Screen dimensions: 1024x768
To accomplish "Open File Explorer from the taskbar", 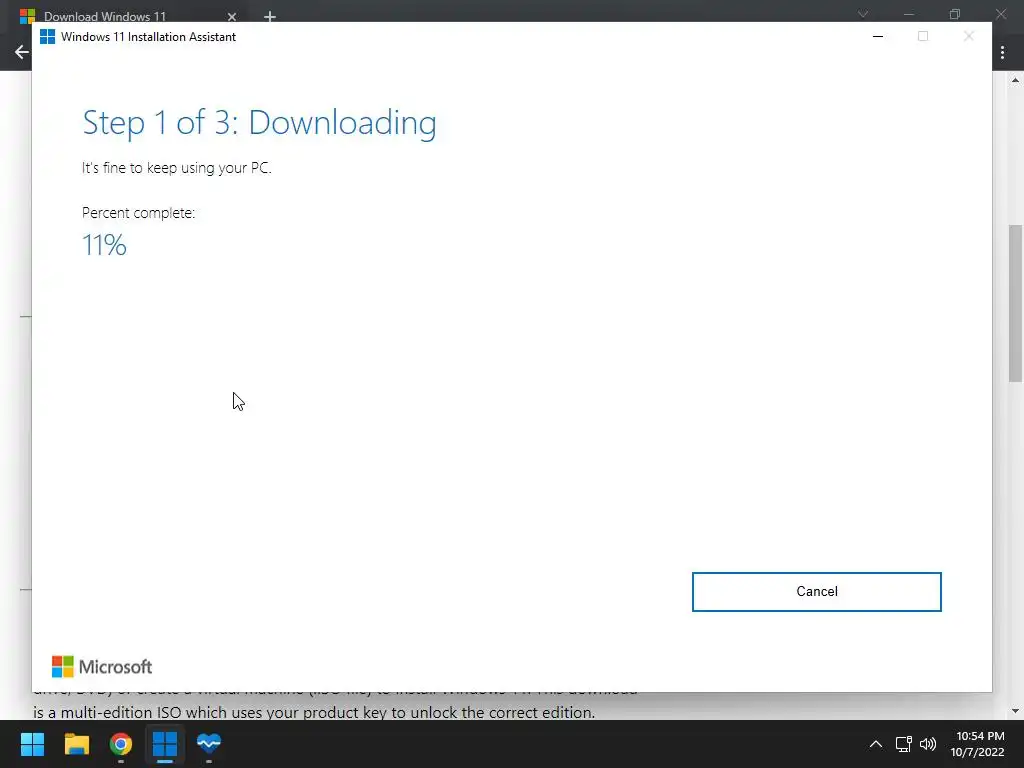I will tap(76, 743).
